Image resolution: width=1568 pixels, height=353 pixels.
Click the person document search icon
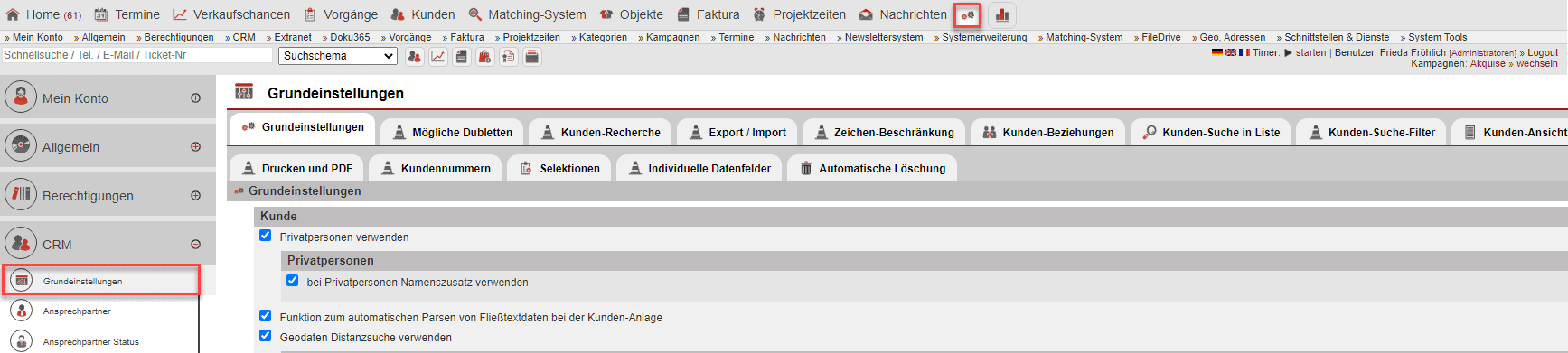coord(508,57)
